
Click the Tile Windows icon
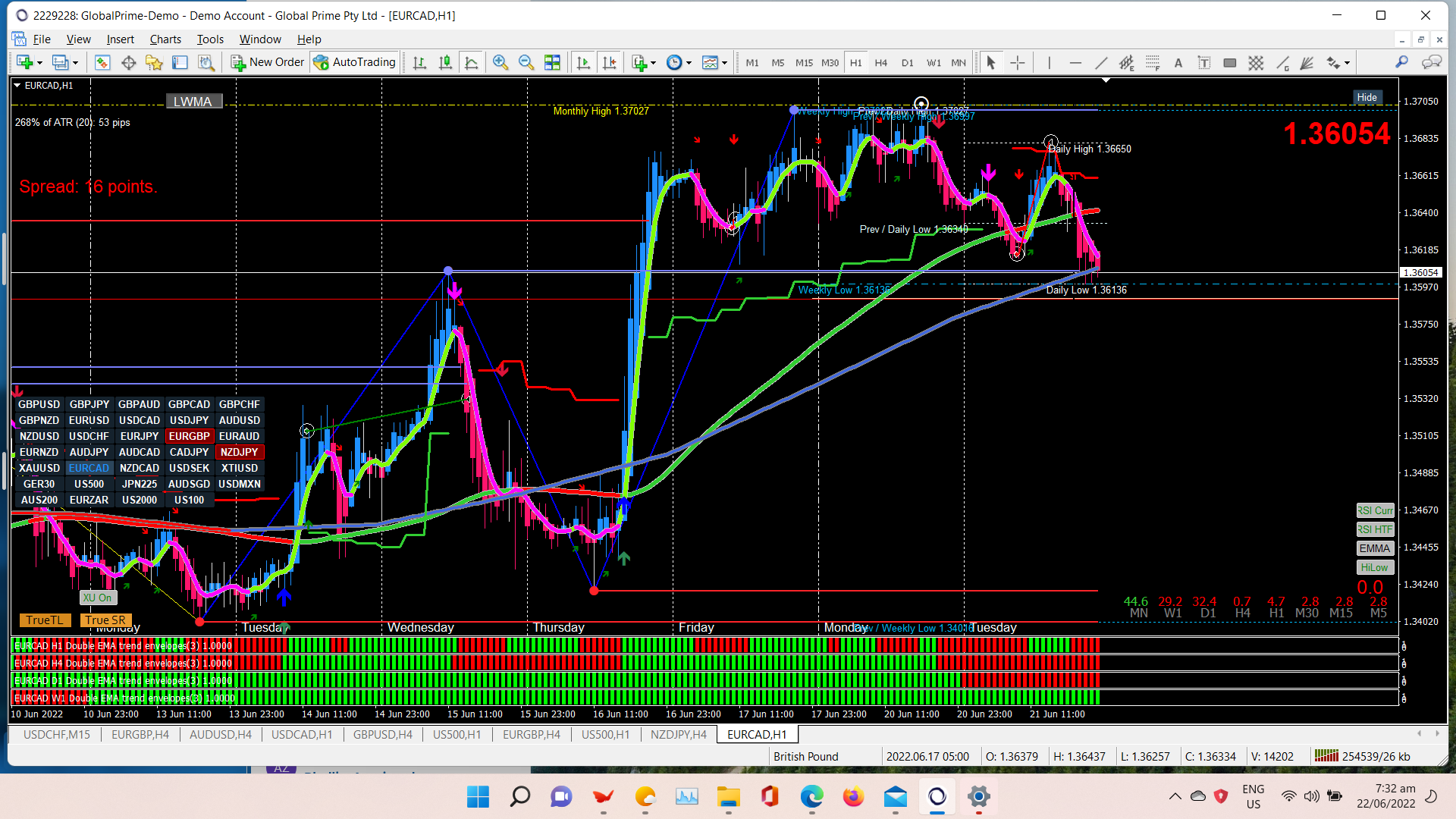click(552, 63)
